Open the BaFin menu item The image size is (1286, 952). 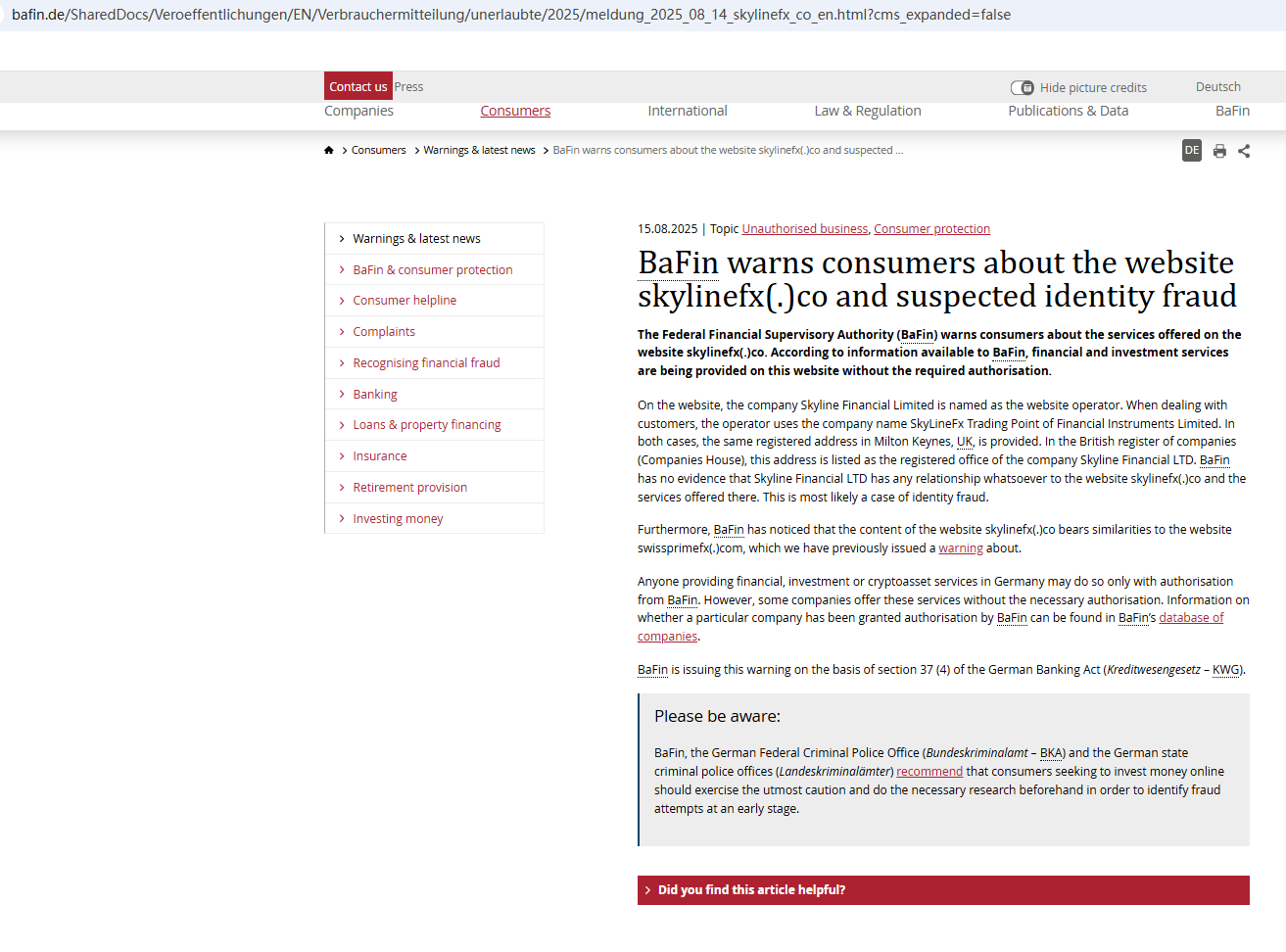[1232, 111]
